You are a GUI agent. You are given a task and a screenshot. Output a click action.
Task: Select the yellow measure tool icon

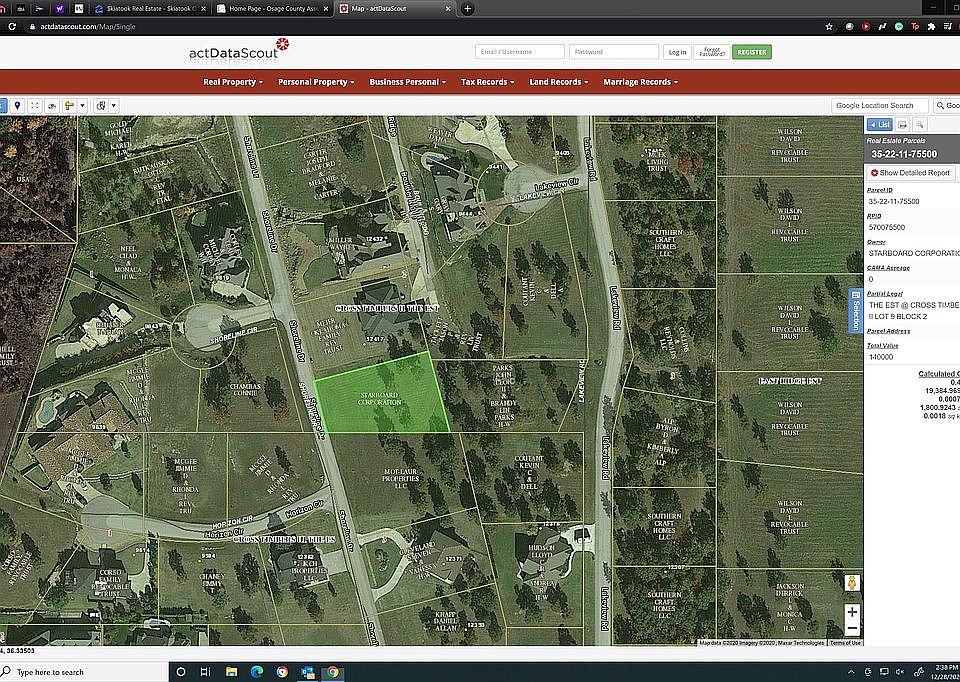click(69, 105)
